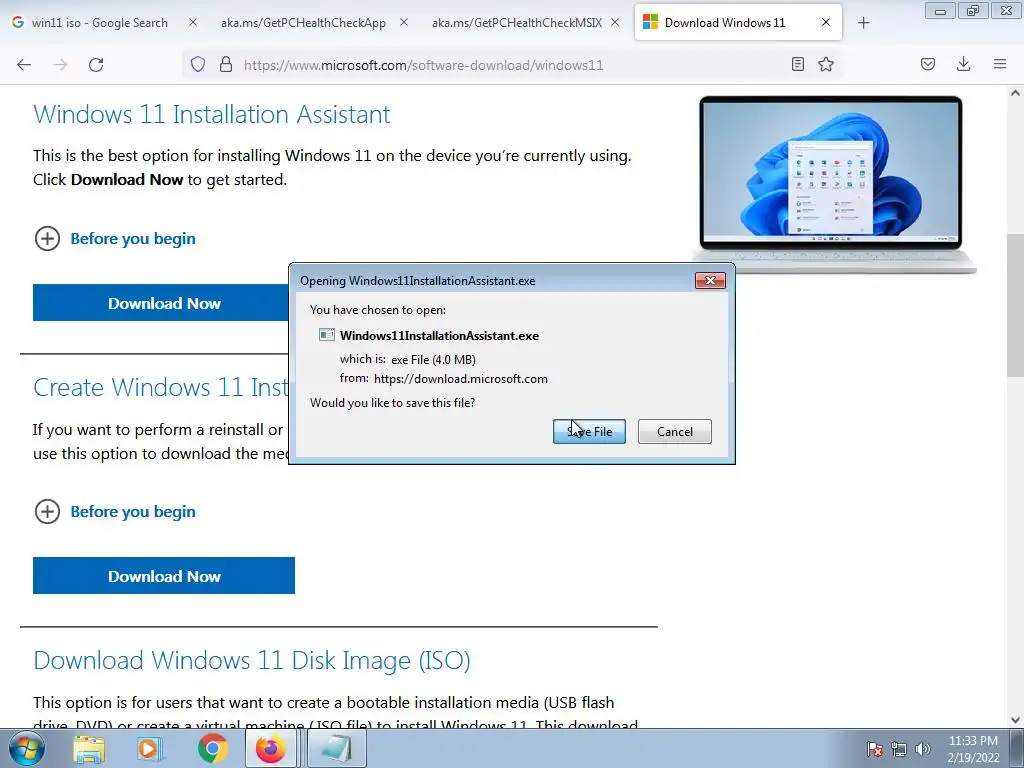This screenshot has width=1024, height=768.
Task: Click Download Now for Installation Assistant
Action: click(161, 302)
